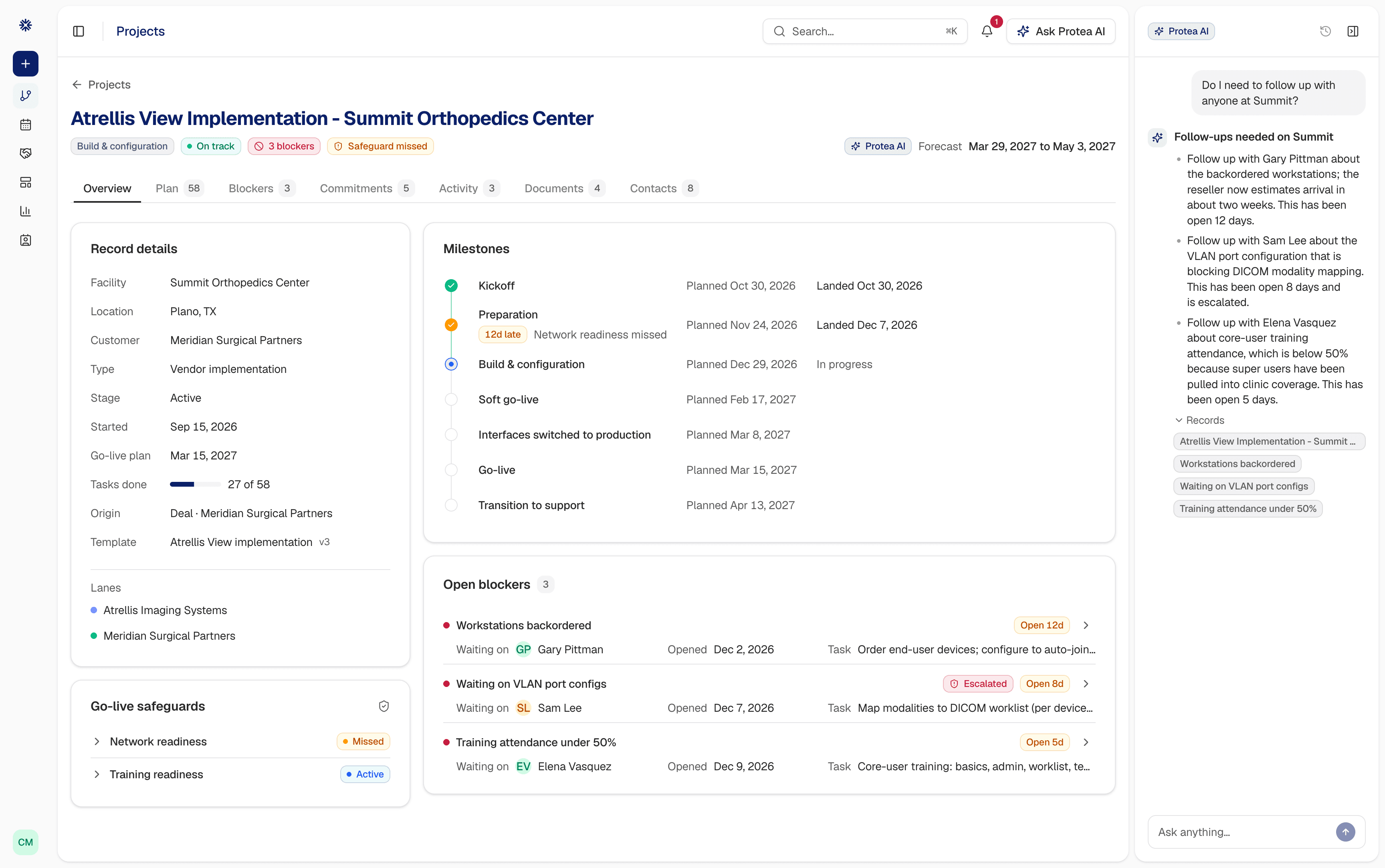Image resolution: width=1385 pixels, height=868 pixels.
Task: Click the notifications bell icon
Action: [x=987, y=32]
